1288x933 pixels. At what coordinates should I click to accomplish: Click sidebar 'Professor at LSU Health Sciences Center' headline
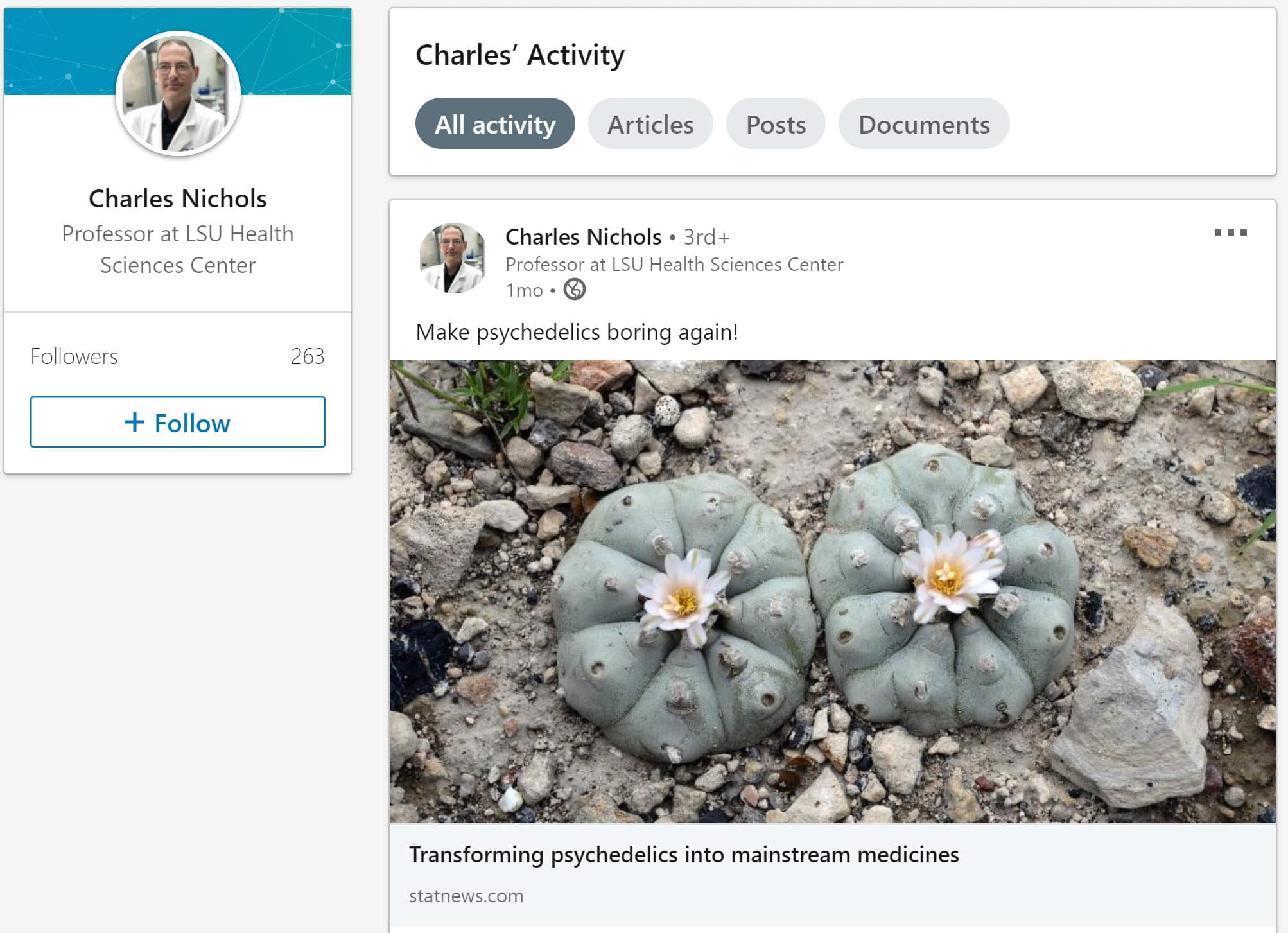click(x=178, y=249)
